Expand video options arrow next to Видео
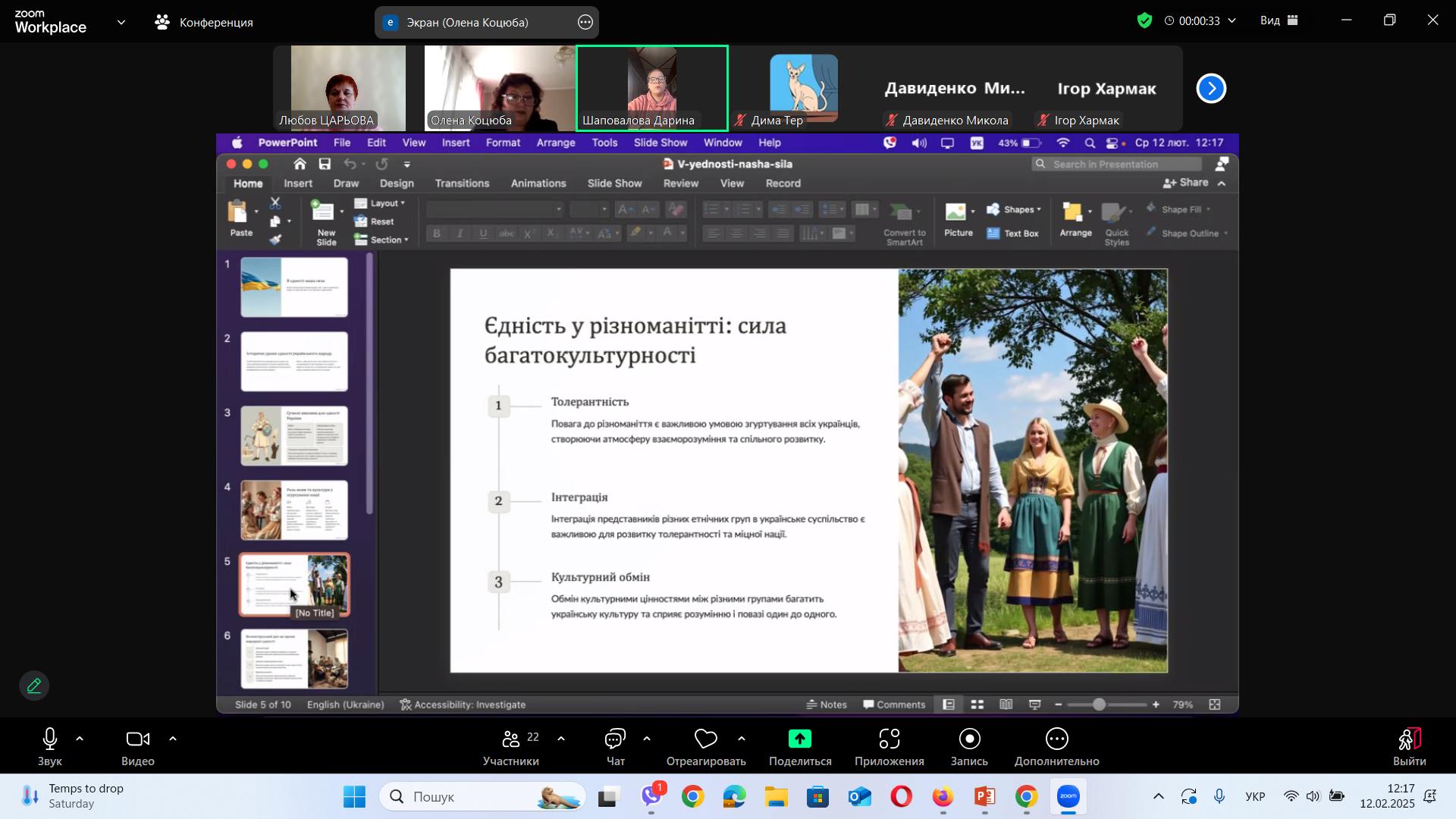1456x819 pixels. coord(173,739)
